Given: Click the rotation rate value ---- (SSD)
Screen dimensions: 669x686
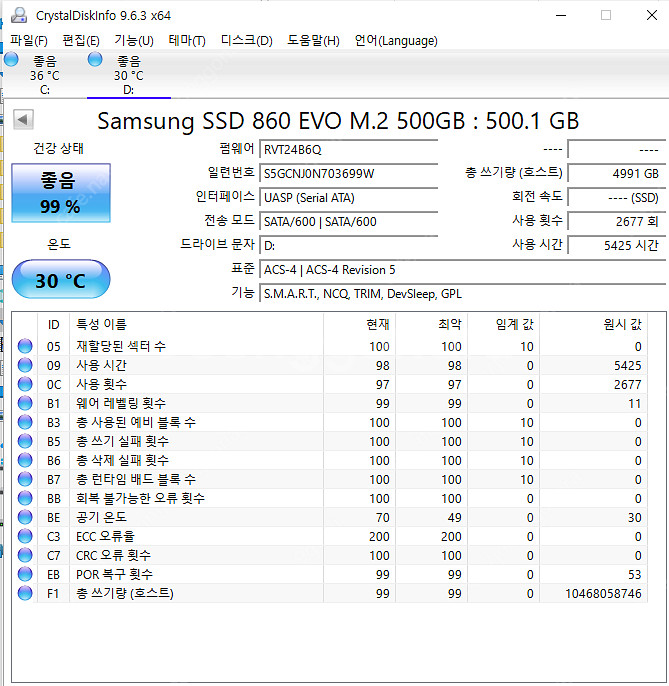Looking at the screenshot, I should coord(617,198).
